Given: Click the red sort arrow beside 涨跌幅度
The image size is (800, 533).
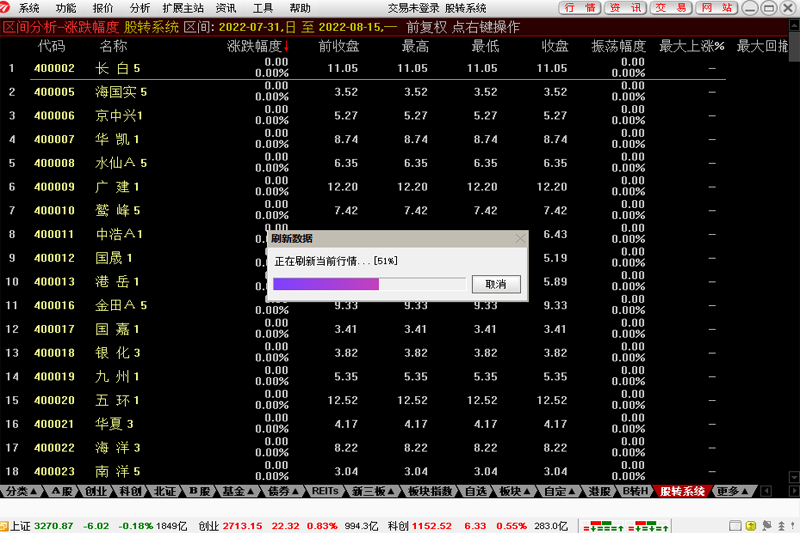Looking at the screenshot, I should [286, 46].
